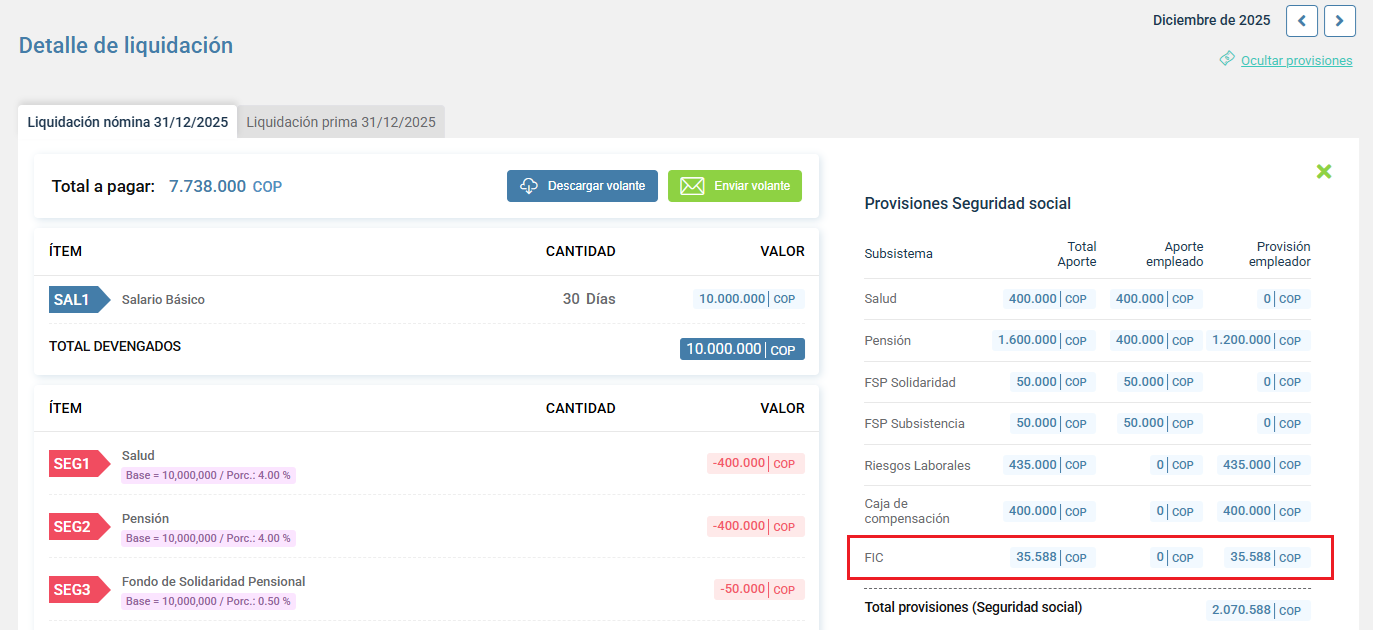Hide provisions via Ocultar provisiones link
Image resolution: width=1373 pixels, height=630 pixels.
pyautogui.click(x=1296, y=61)
